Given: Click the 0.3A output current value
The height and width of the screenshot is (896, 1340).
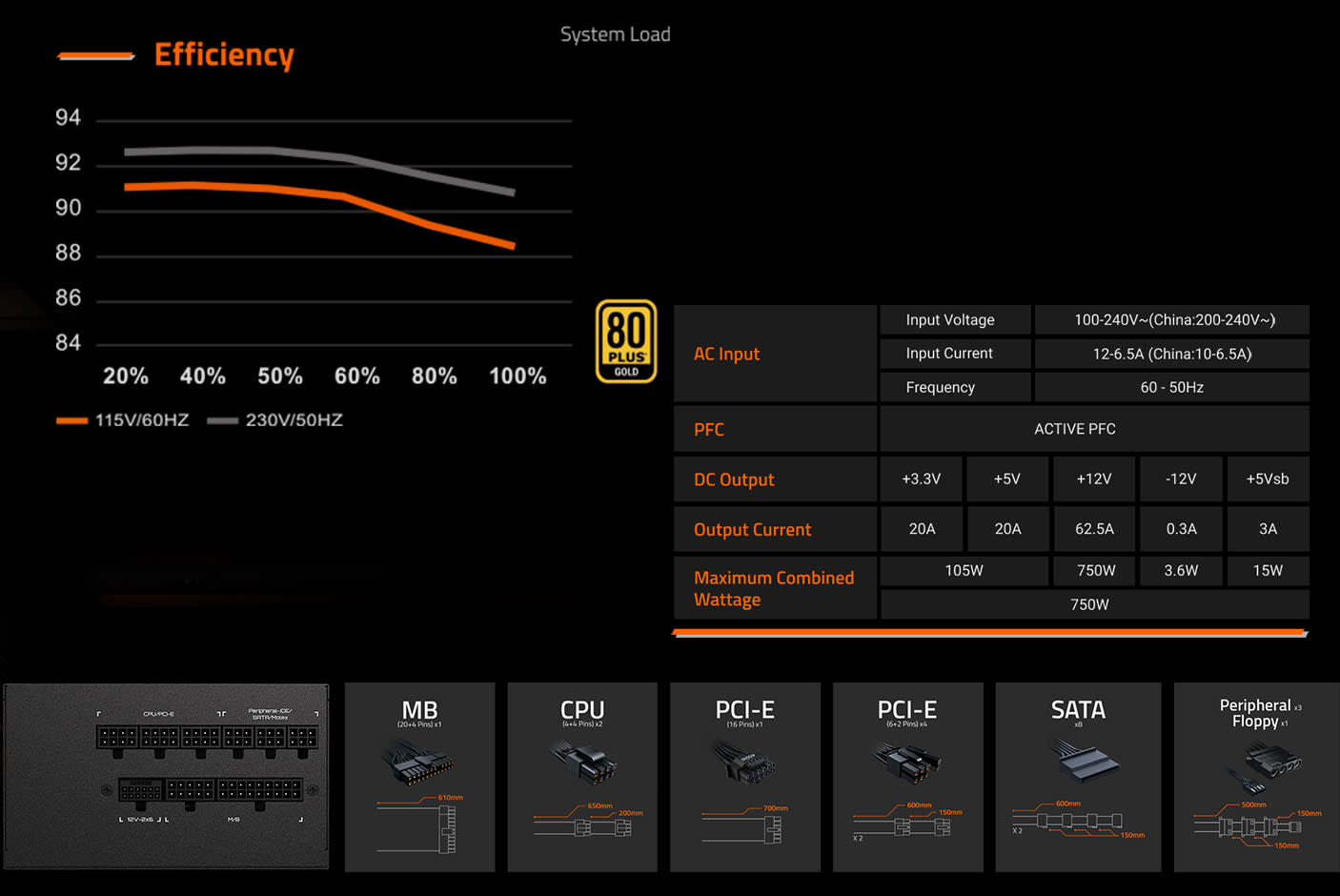Looking at the screenshot, I should point(1181,529).
